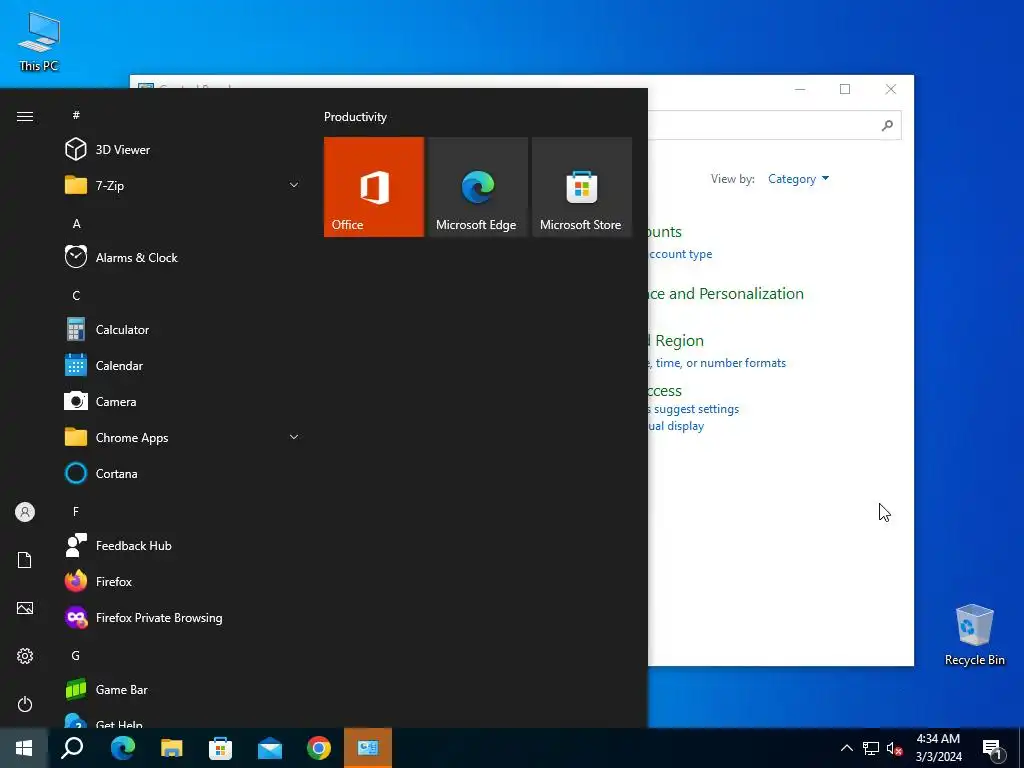Open taskbar Search

[72, 748]
